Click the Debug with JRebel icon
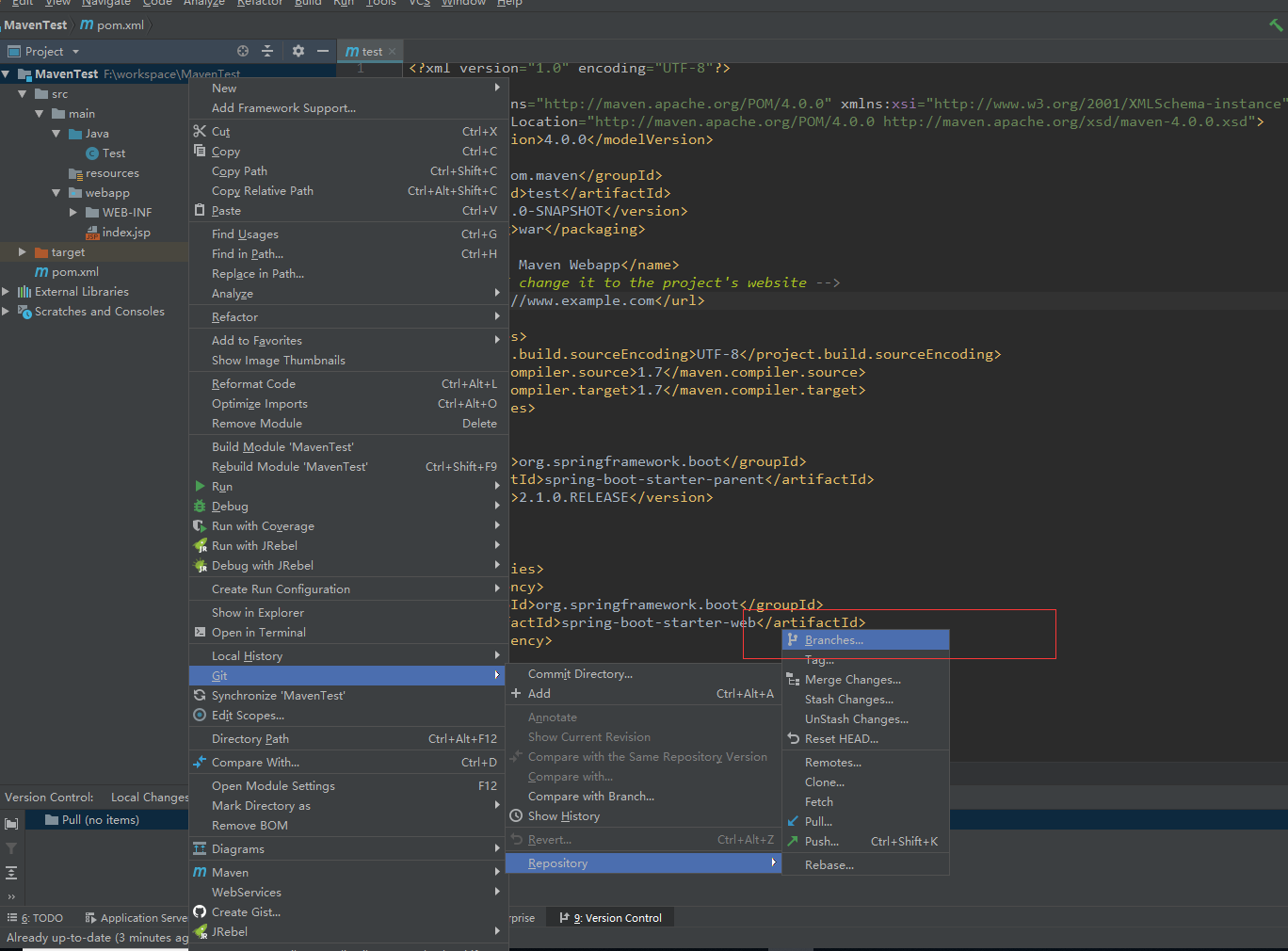Image resolution: width=1288 pixels, height=951 pixels. pyautogui.click(x=200, y=565)
